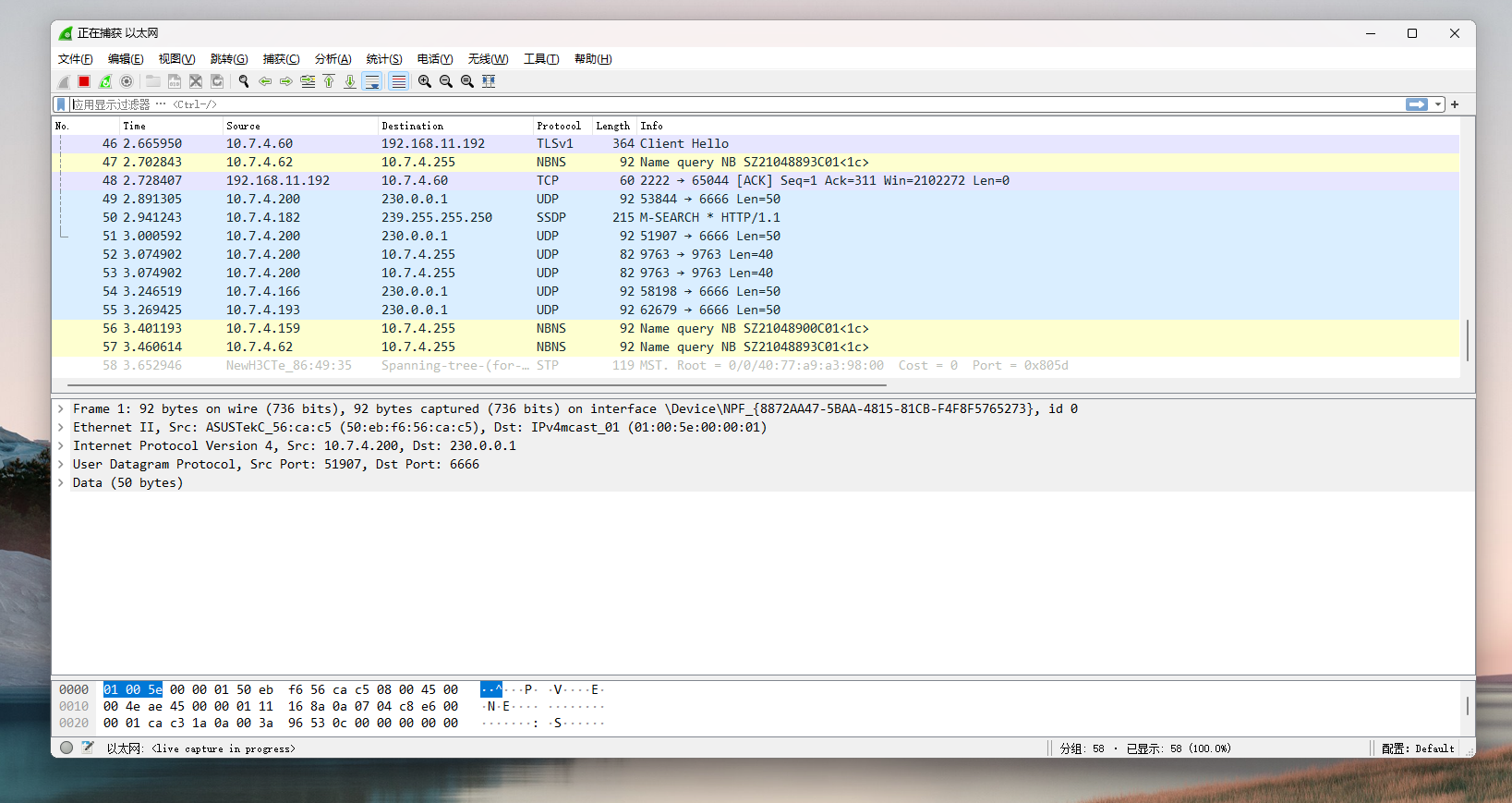
Task: Open the 分析(A) menu
Action: click(333, 59)
